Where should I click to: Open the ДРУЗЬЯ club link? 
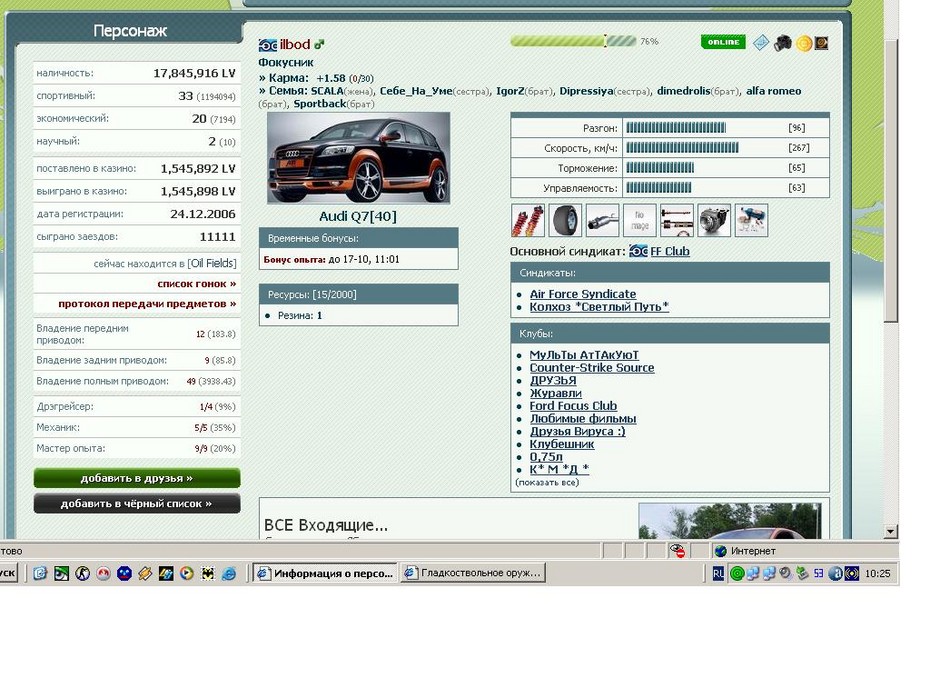553,381
